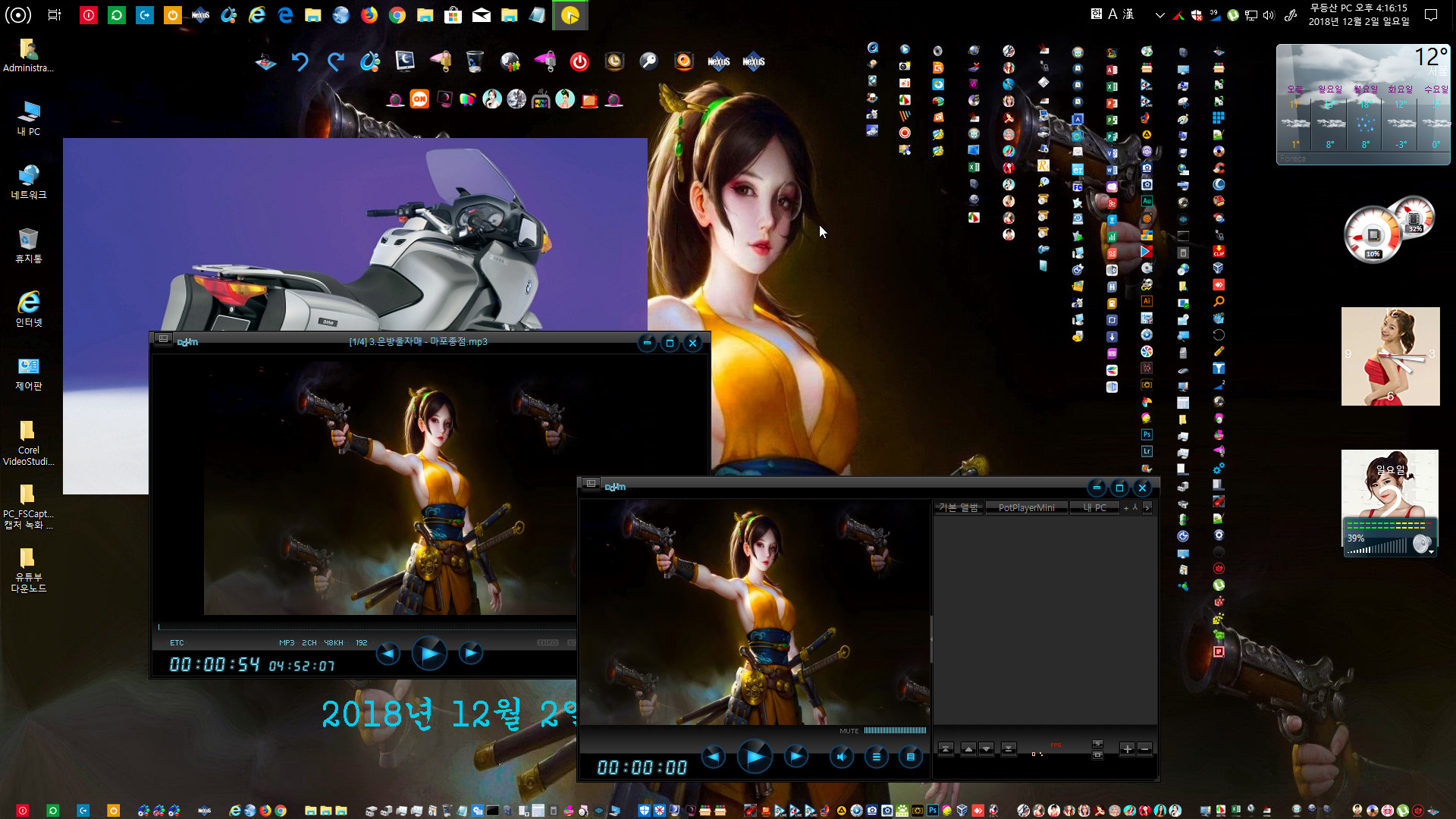
Task: Click the dock redo arrow icon
Action: [x=335, y=61]
